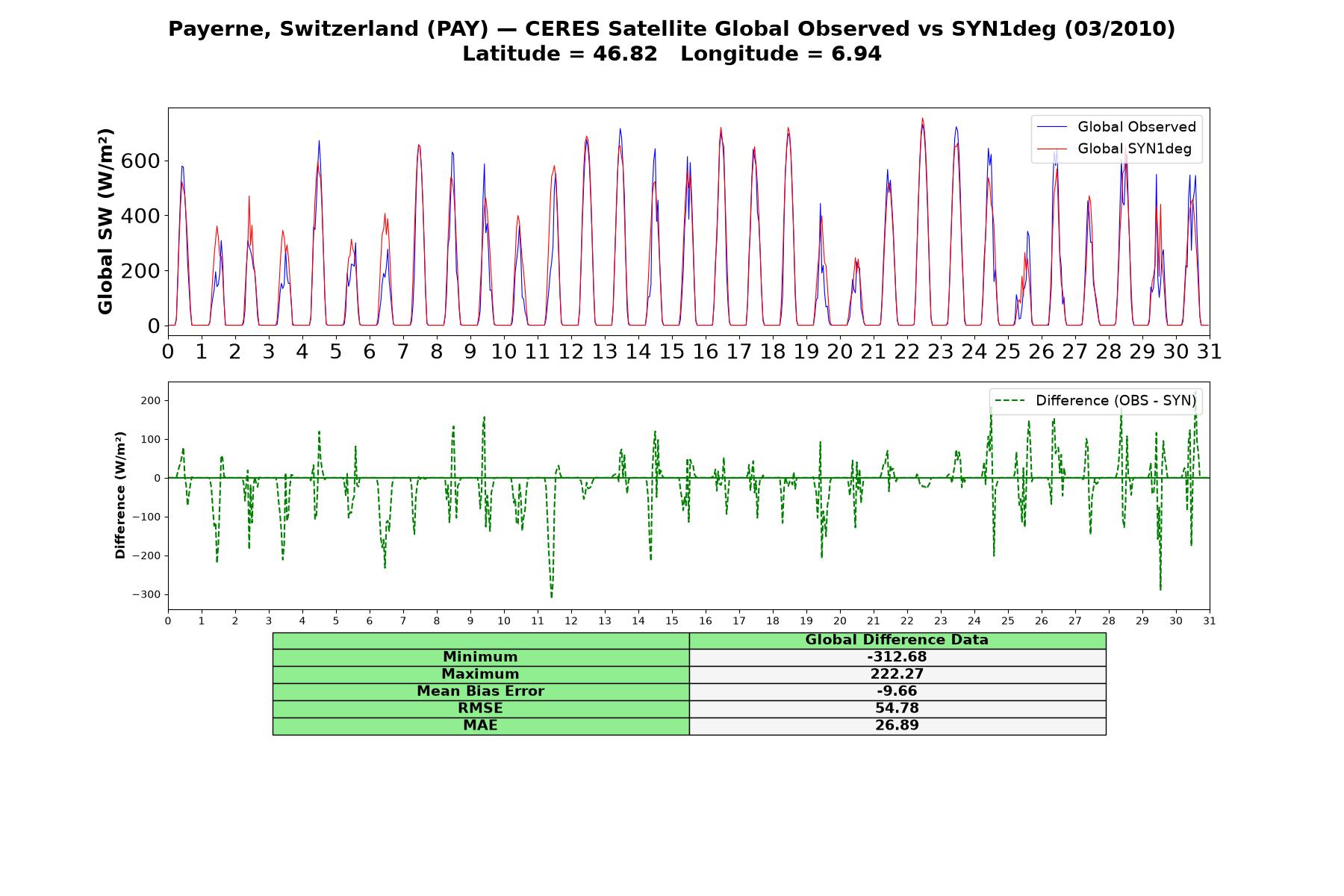Select the red line sample in legend
Image resolution: width=1344 pixels, height=896 pixels.
pyautogui.click(x=1053, y=149)
